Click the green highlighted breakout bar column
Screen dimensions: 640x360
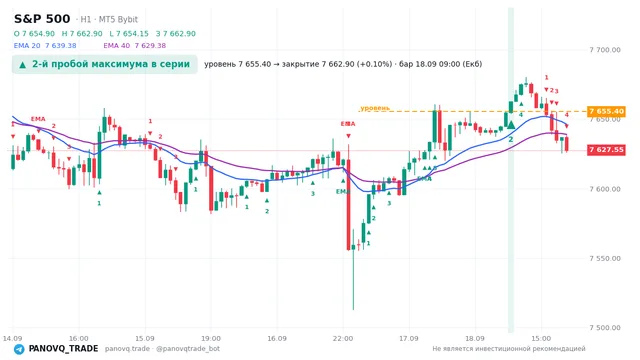tap(511, 169)
